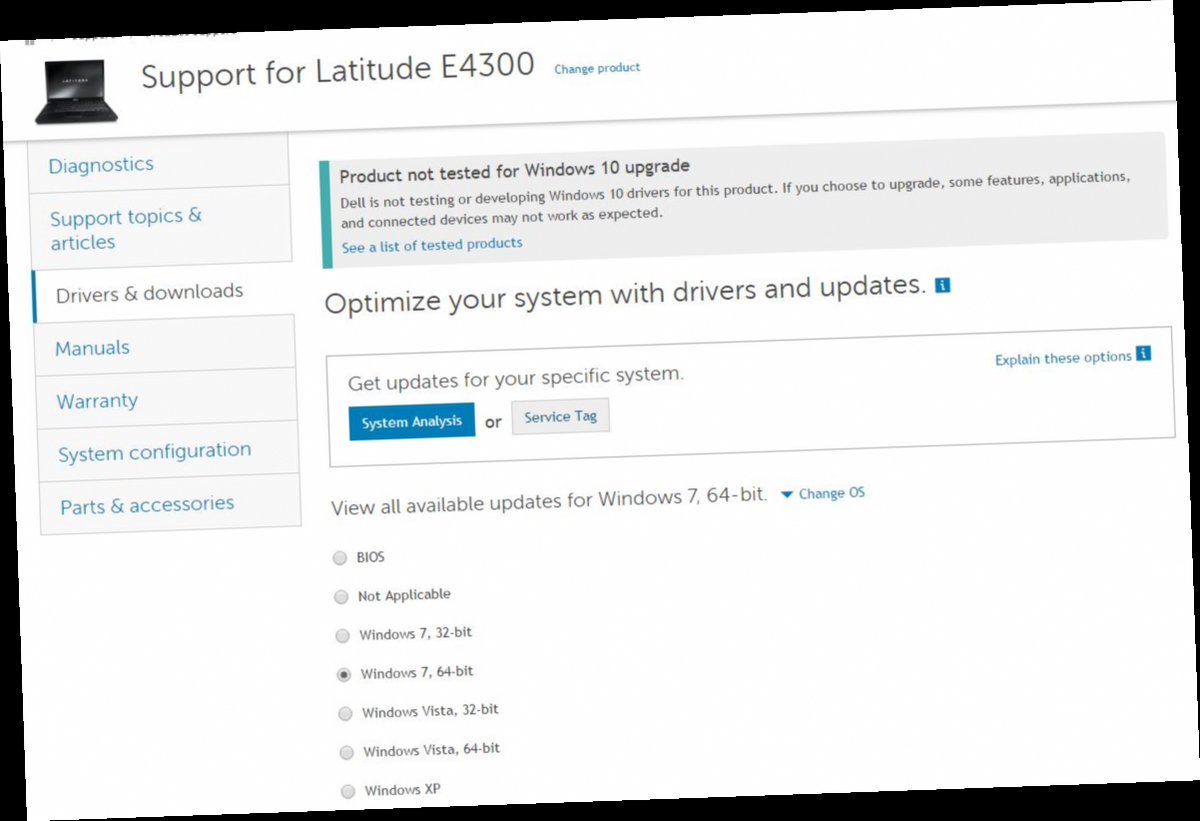The image size is (1200, 821).
Task: Pick the 'Windows Vista, 64-bit' option
Action: pos(346,752)
